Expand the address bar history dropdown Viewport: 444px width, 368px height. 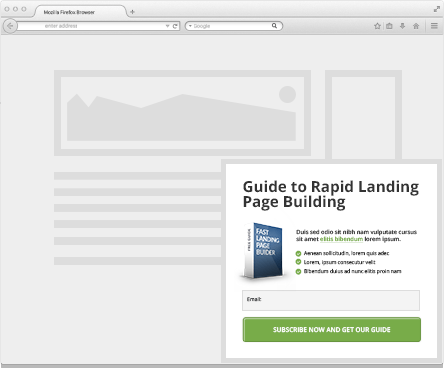pyautogui.click(x=167, y=26)
